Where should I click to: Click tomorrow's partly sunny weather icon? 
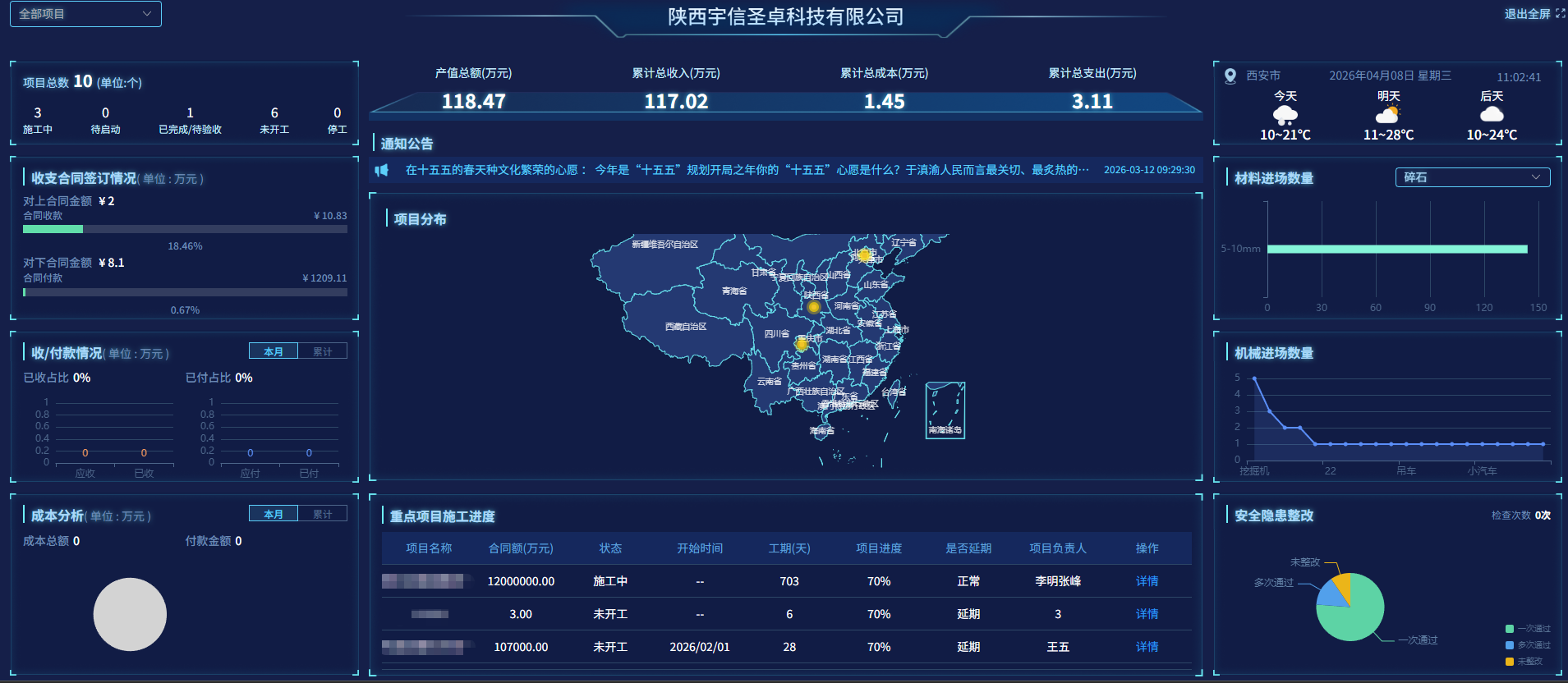click(x=1387, y=115)
